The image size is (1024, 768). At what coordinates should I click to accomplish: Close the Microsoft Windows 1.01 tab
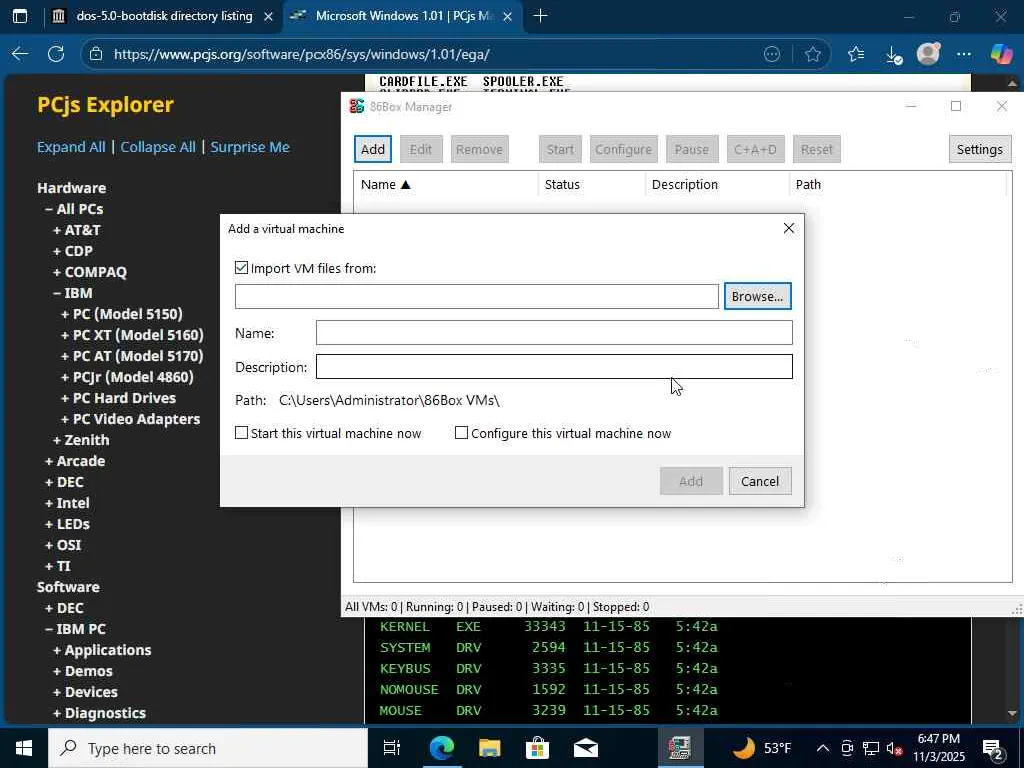pos(507,16)
